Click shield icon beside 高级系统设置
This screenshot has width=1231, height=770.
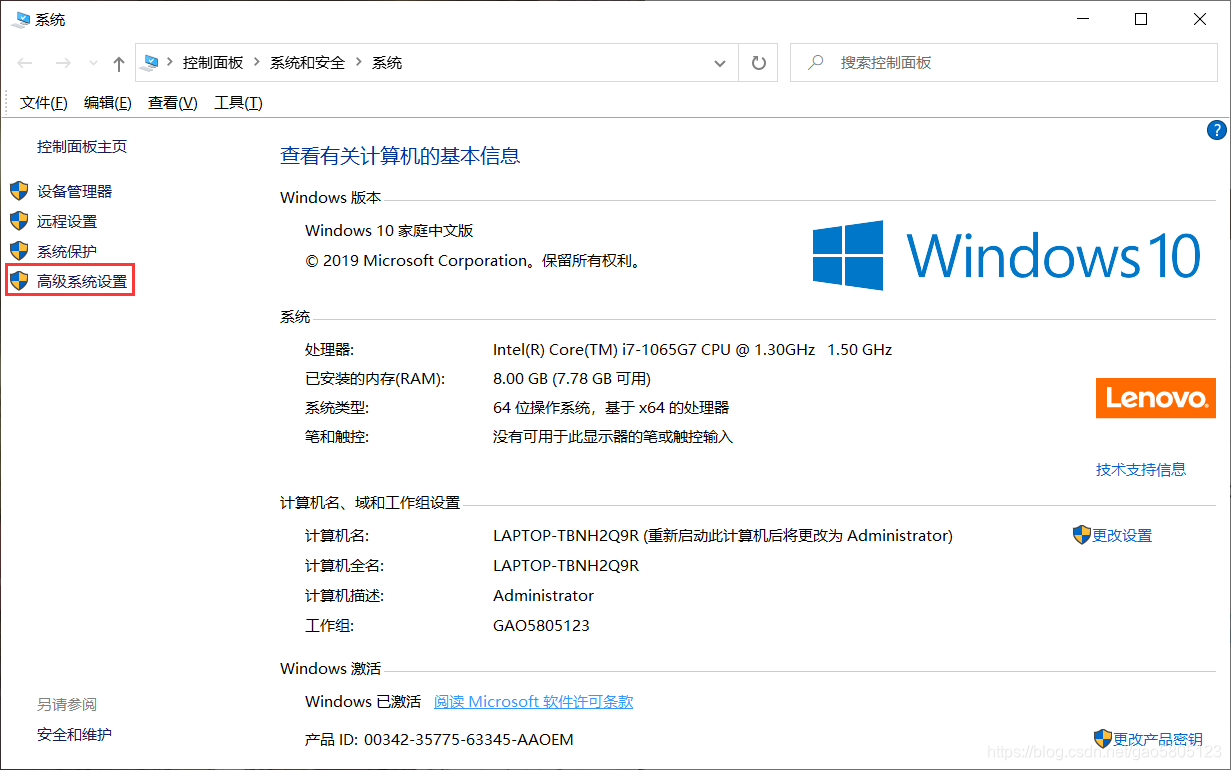[19, 282]
